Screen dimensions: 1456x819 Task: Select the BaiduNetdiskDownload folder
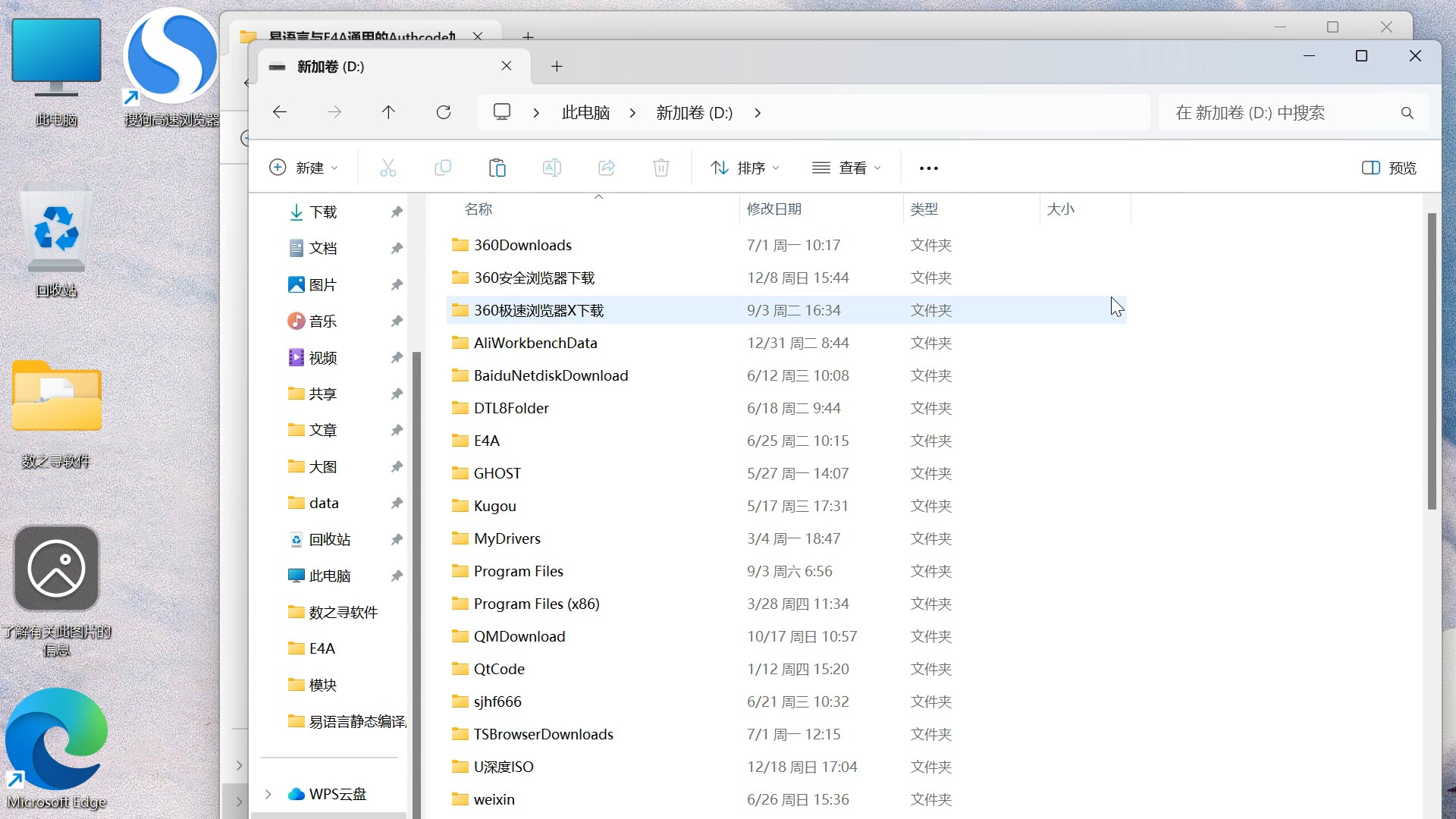coord(551,375)
